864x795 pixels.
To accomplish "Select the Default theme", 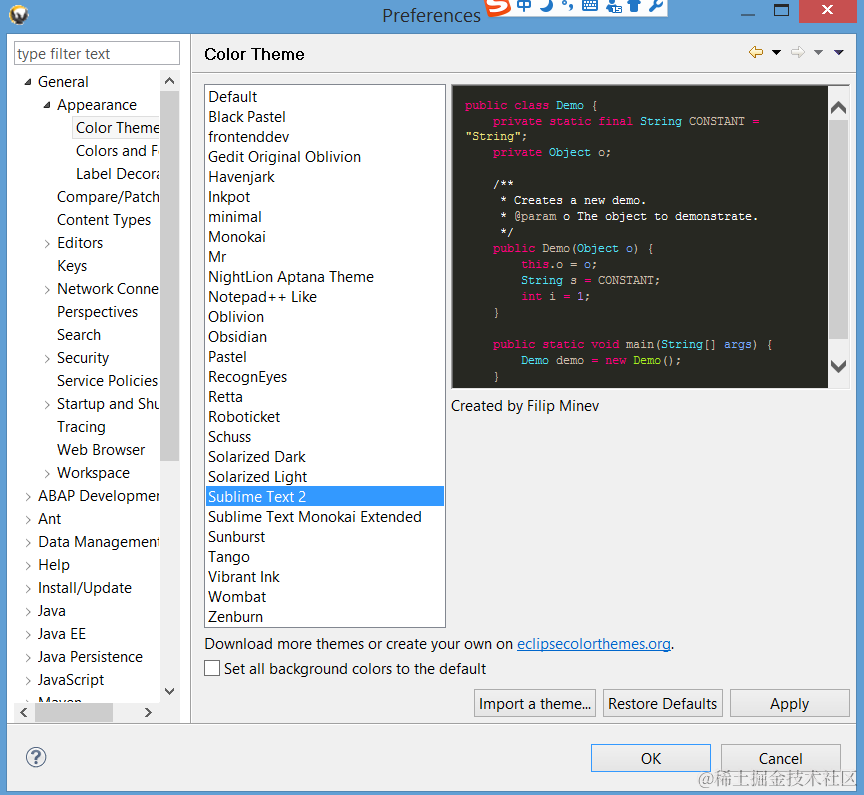I will tap(325, 97).
